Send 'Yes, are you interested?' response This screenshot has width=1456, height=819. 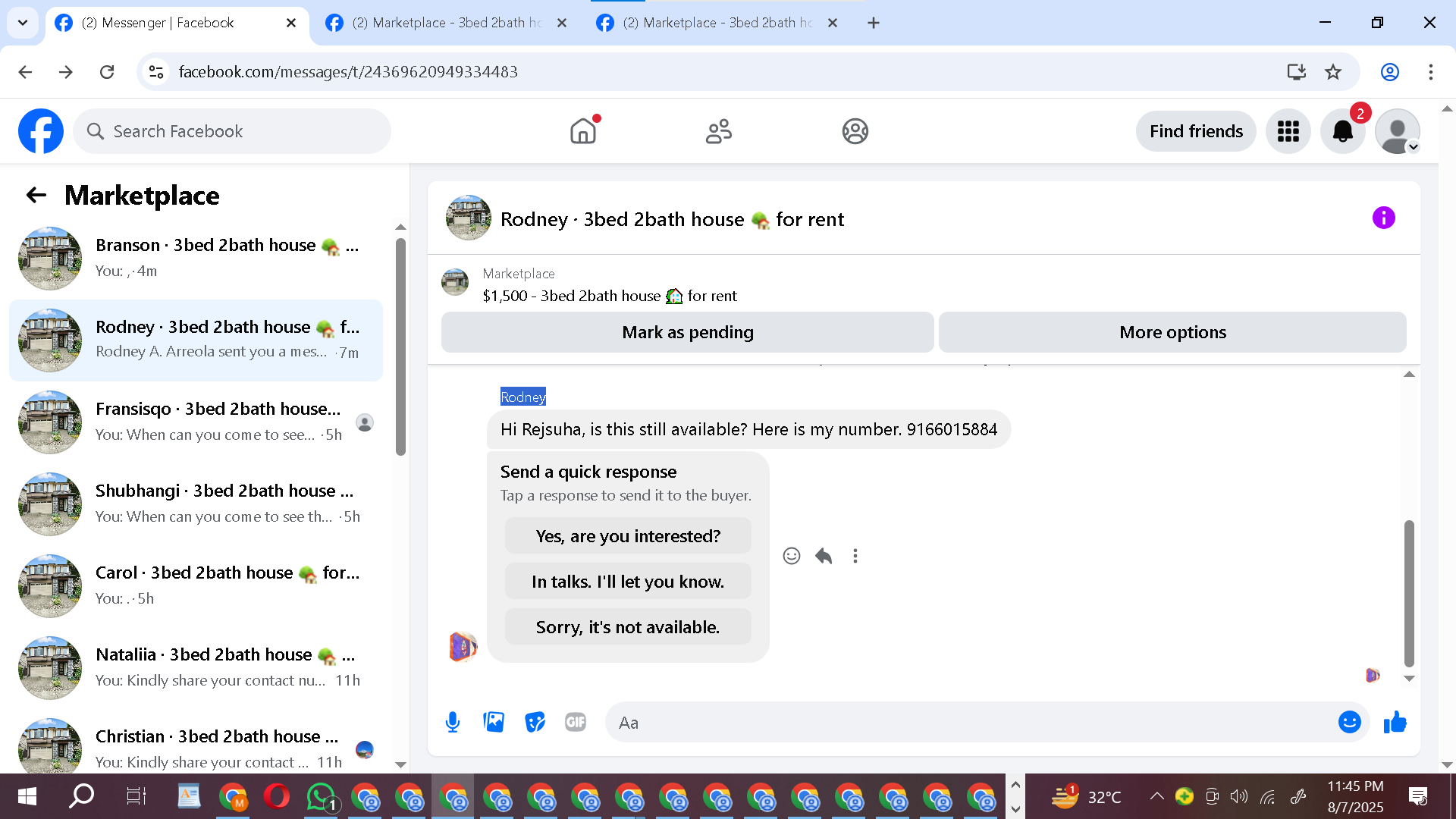pyautogui.click(x=628, y=536)
